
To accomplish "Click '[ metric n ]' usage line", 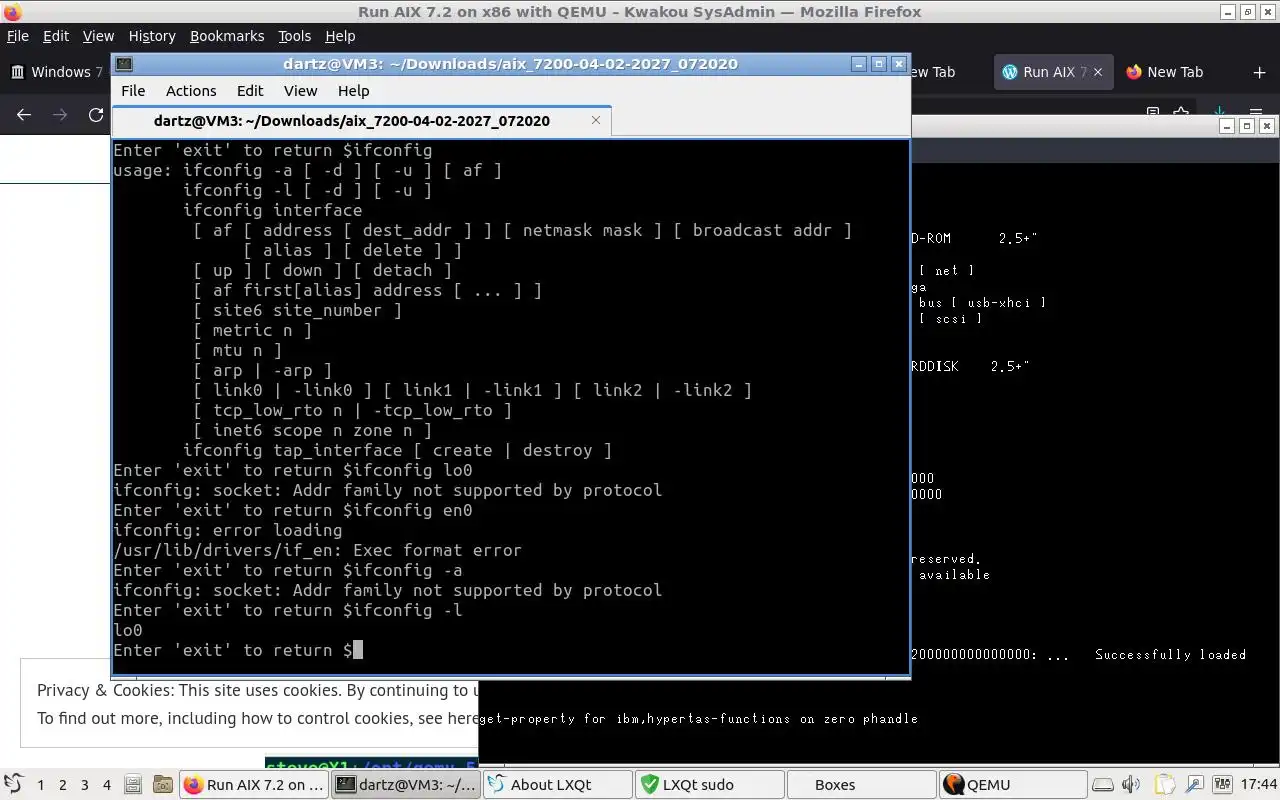I will [252, 330].
